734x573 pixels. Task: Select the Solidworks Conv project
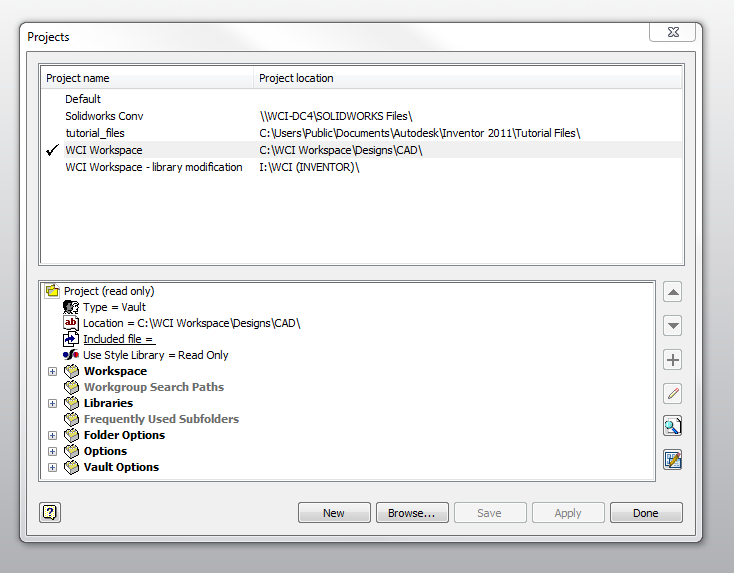pos(104,116)
